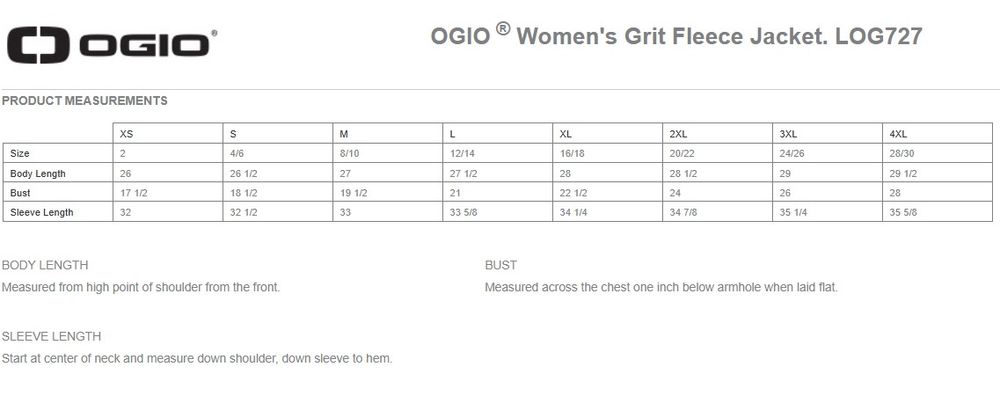The width and height of the screenshot is (1000, 398).
Task: Click the PRODUCT MEASUREMENTS heading
Action: click(85, 101)
